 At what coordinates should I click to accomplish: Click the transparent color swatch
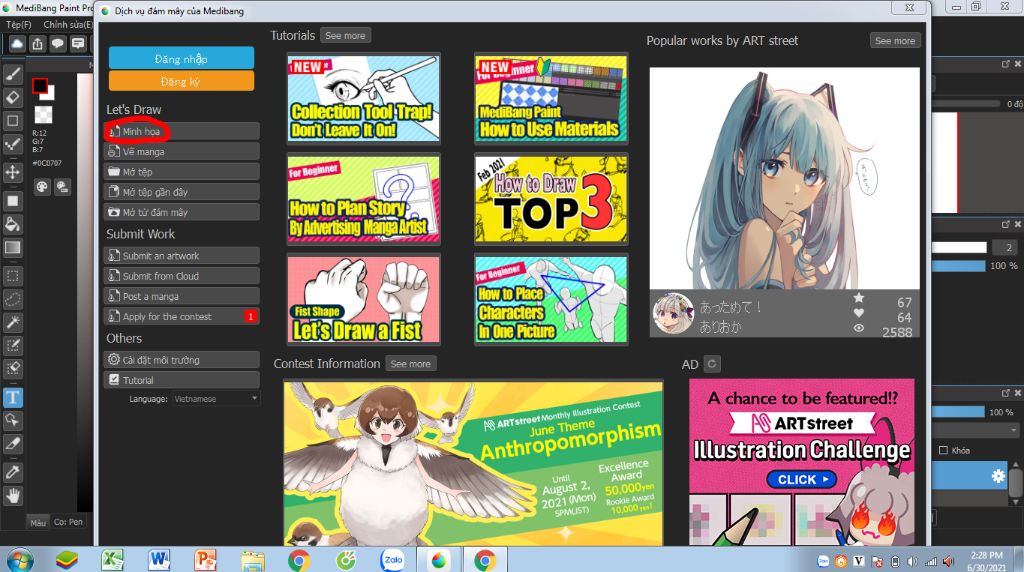point(43,115)
